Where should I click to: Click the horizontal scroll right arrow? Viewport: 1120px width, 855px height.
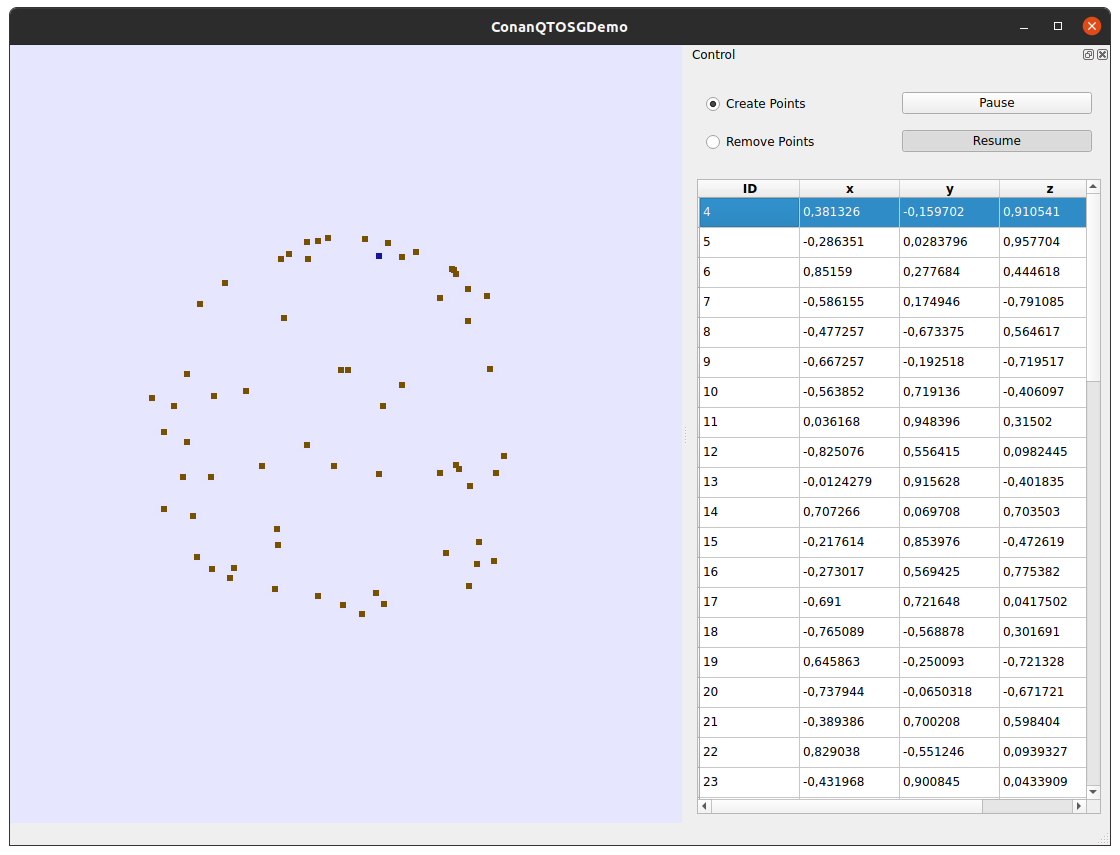coord(1079,806)
